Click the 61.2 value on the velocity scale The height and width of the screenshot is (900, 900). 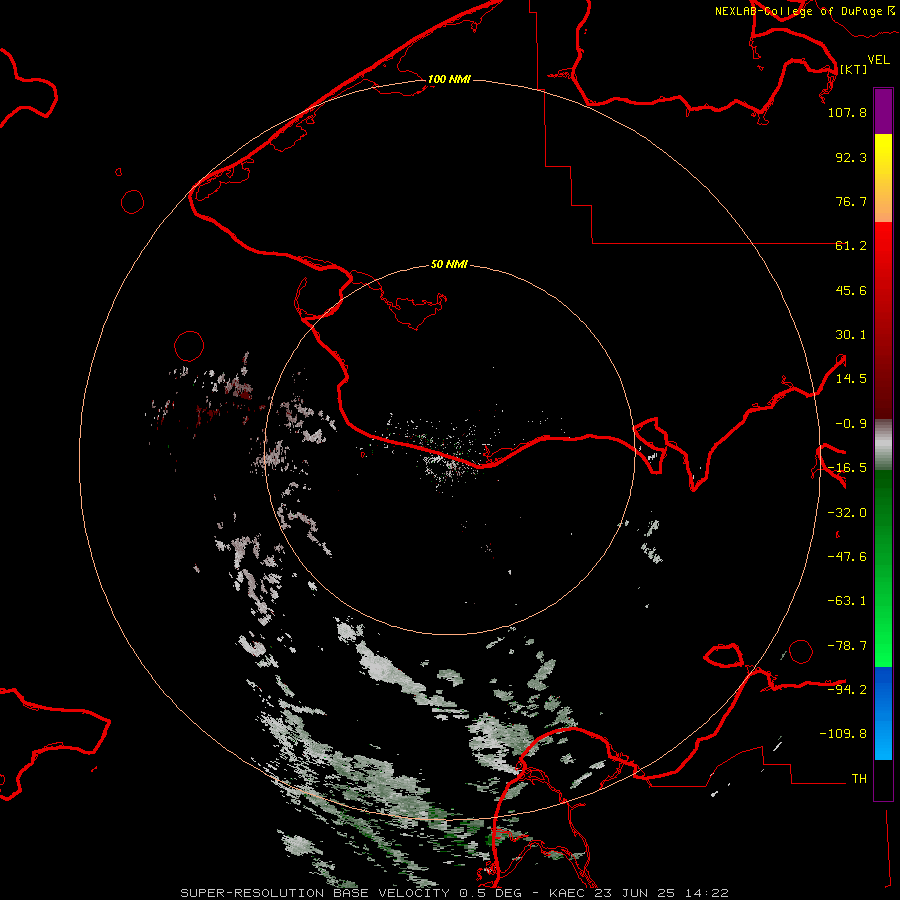click(851, 246)
